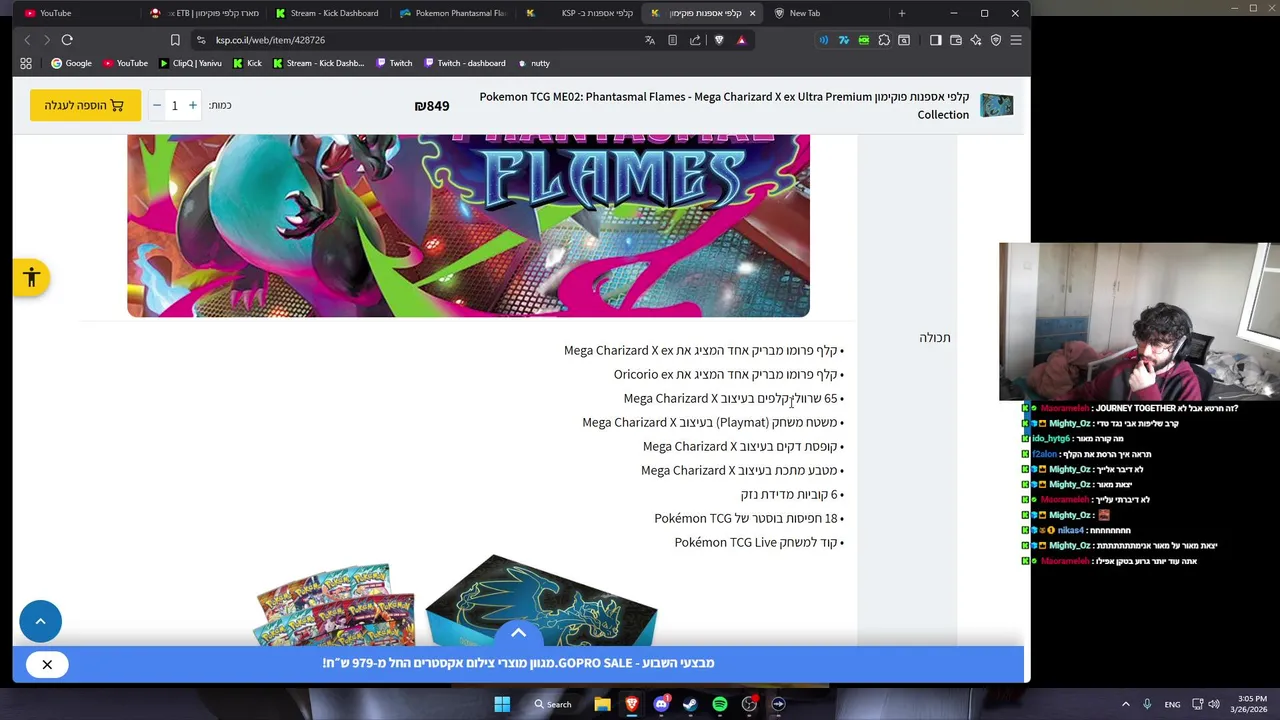Open the Google bookmark
1280x720 pixels.
(71, 63)
